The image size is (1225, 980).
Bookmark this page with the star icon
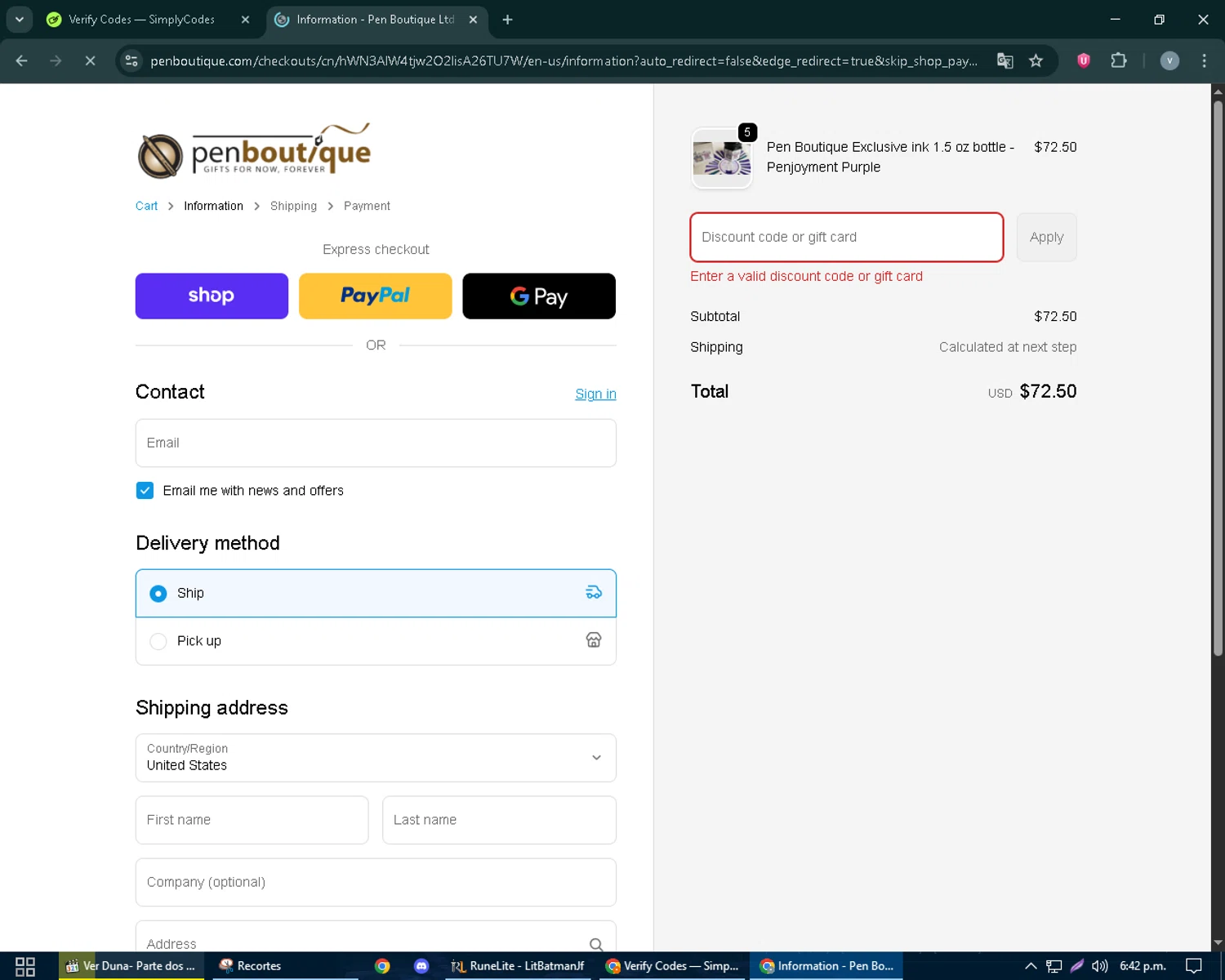[x=1036, y=60]
